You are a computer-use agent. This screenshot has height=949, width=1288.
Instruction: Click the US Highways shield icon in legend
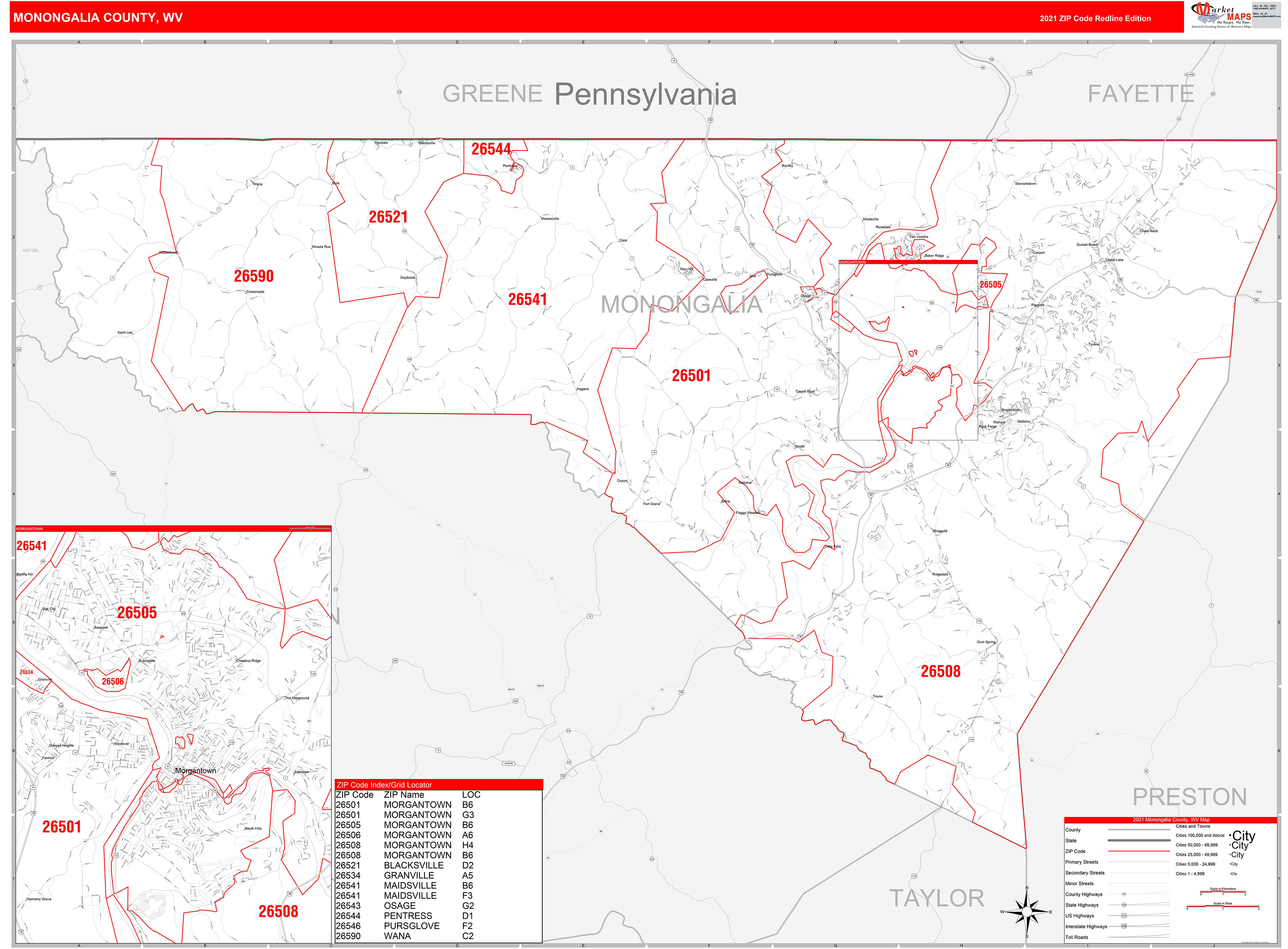(1124, 916)
